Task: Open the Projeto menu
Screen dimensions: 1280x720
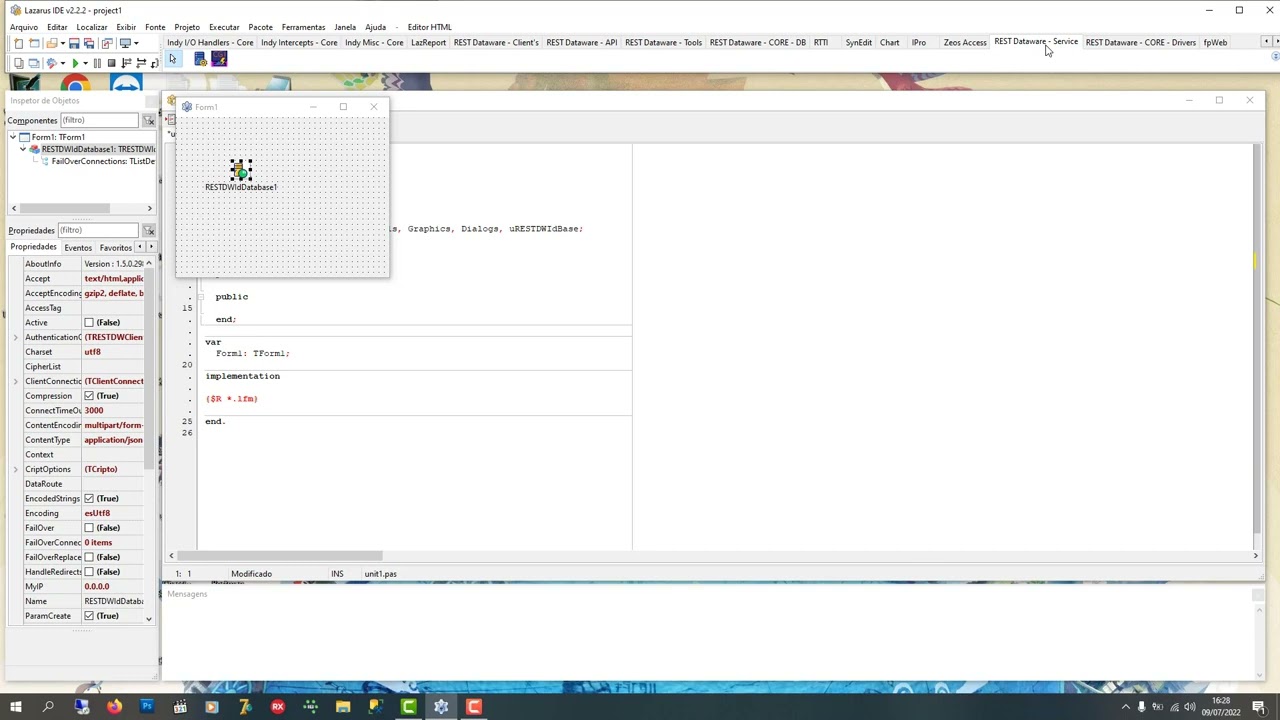Action: [x=187, y=27]
